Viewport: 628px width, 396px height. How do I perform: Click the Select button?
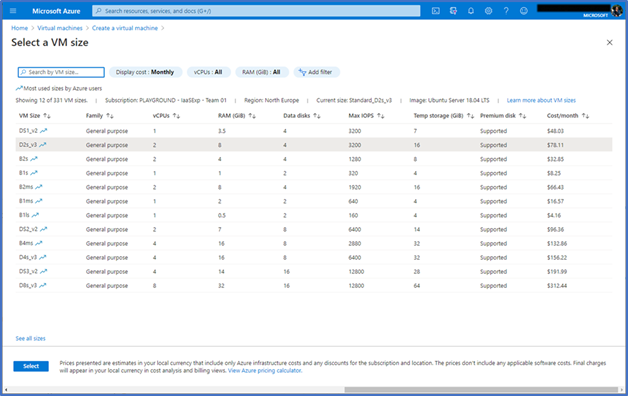click(x=31, y=366)
